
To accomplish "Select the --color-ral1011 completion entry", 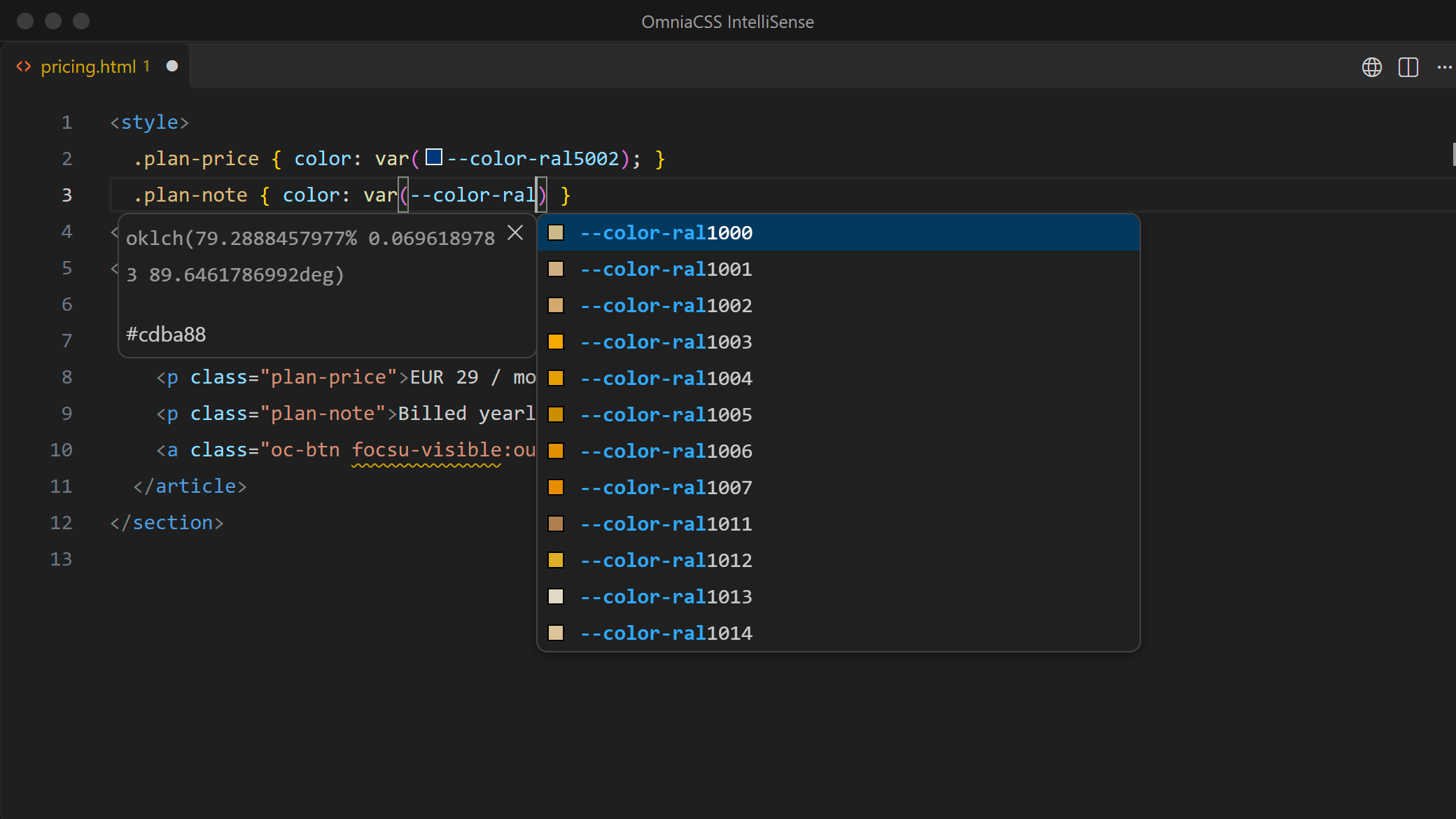I will point(839,524).
